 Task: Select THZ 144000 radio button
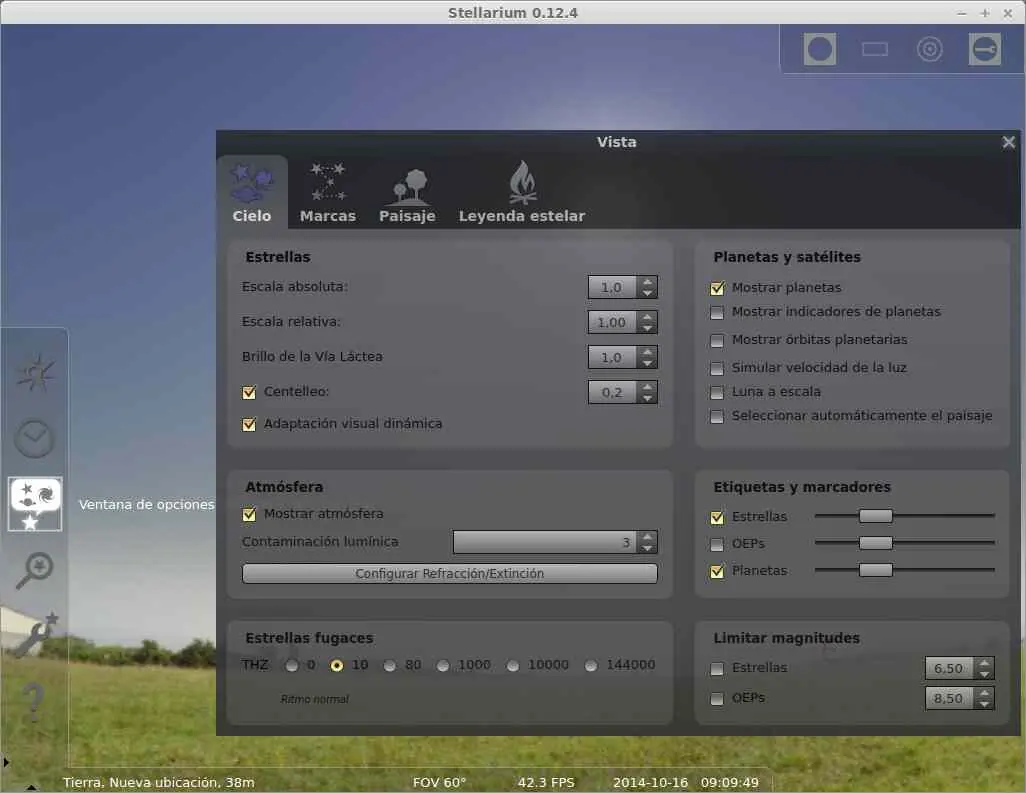[591, 665]
